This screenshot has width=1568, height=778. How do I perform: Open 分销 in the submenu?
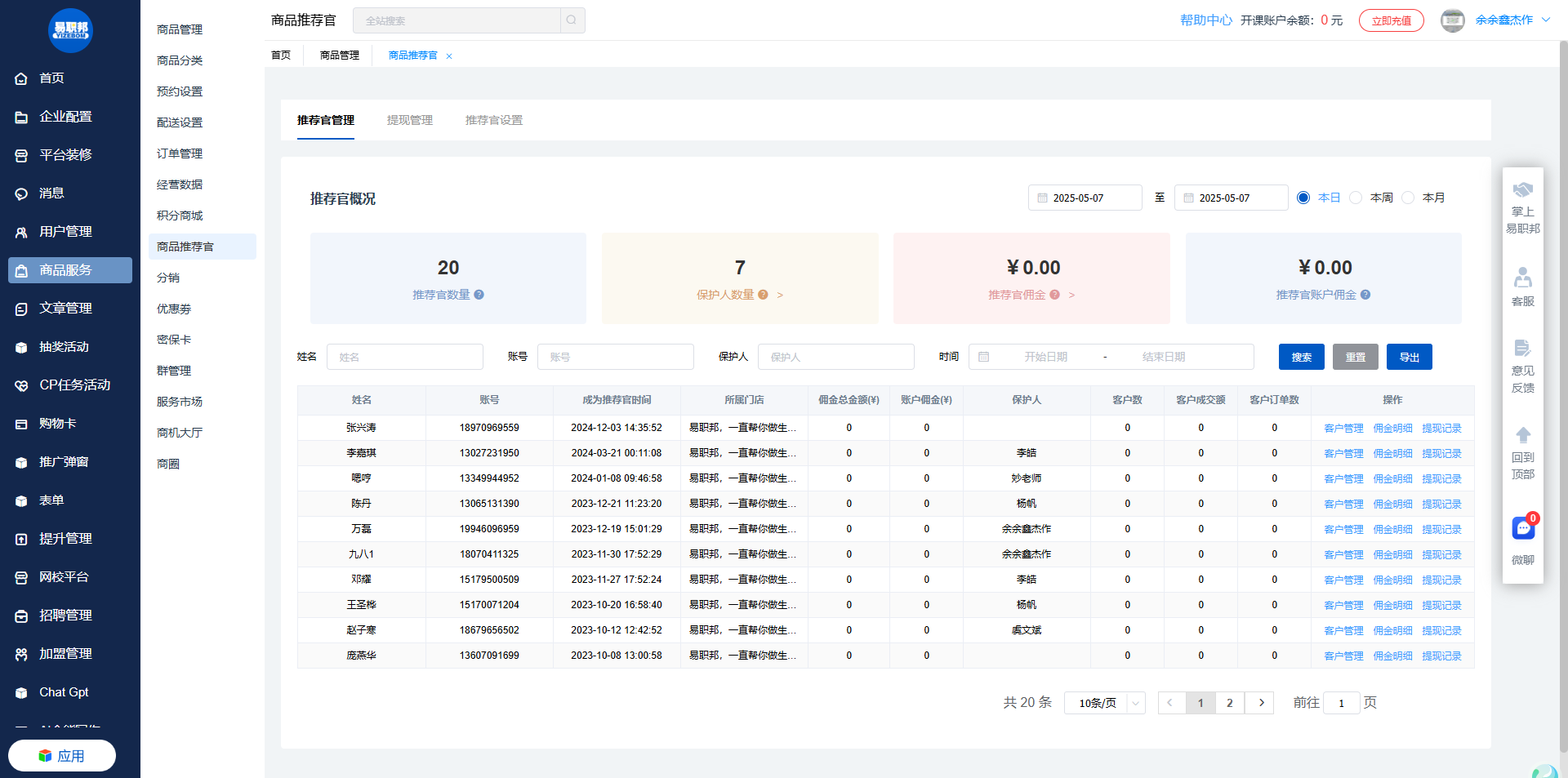click(168, 278)
